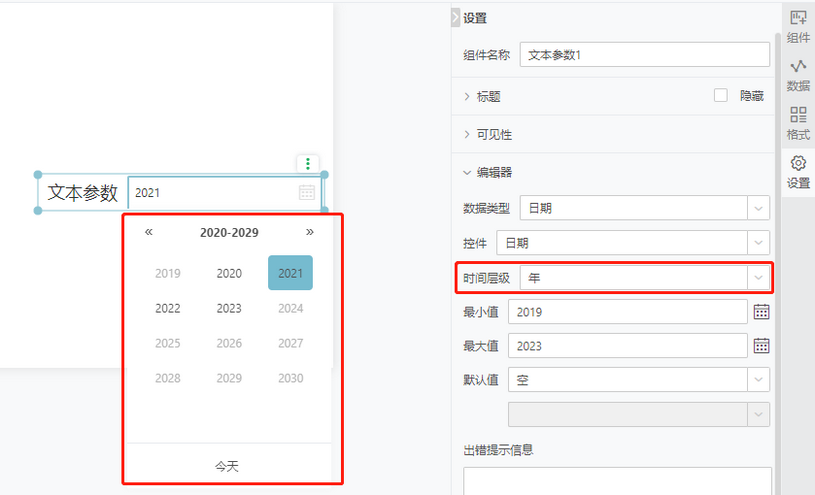Select year 2022 in picker
Image resolution: width=815 pixels, height=495 pixels.
[x=168, y=308]
